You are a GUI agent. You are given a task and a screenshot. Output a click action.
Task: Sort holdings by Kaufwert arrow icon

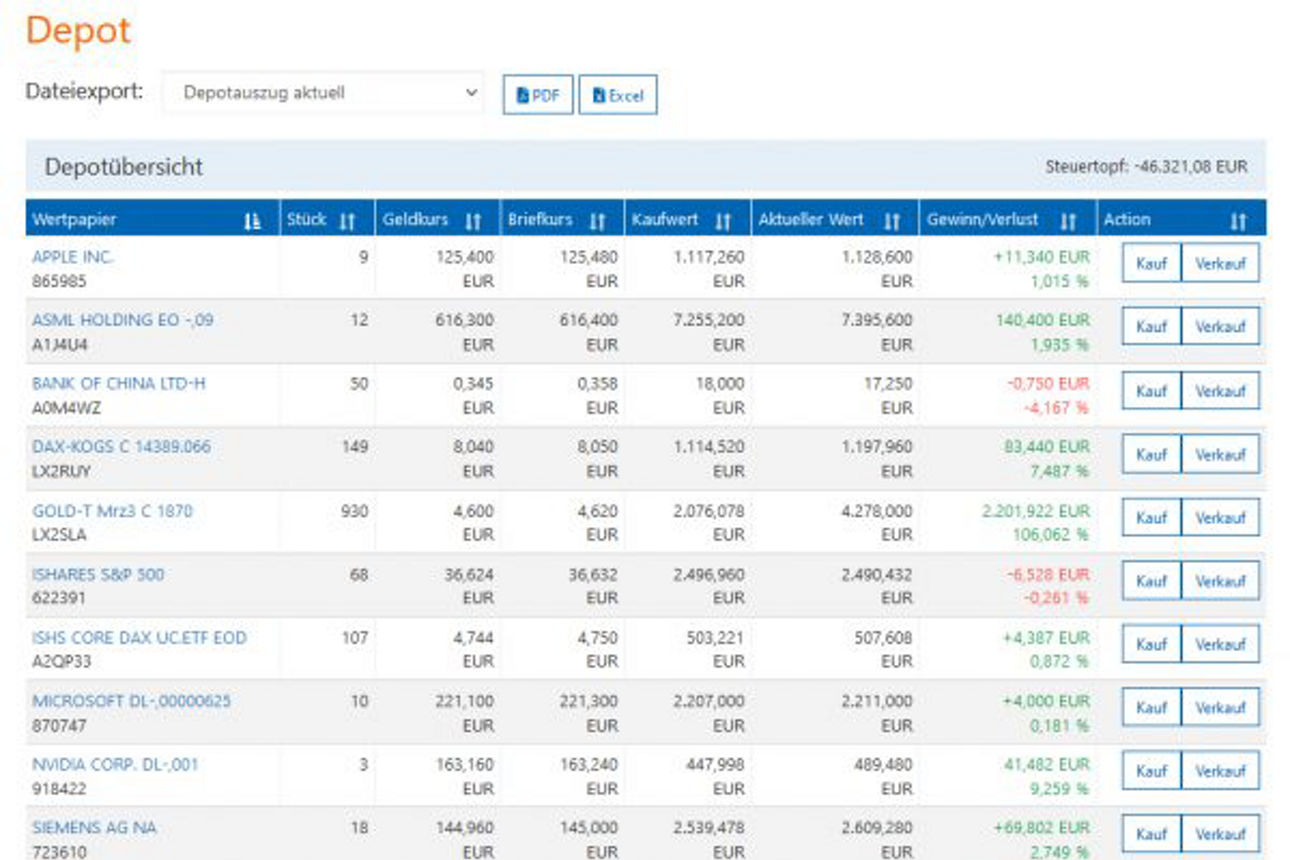tap(724, 221)
